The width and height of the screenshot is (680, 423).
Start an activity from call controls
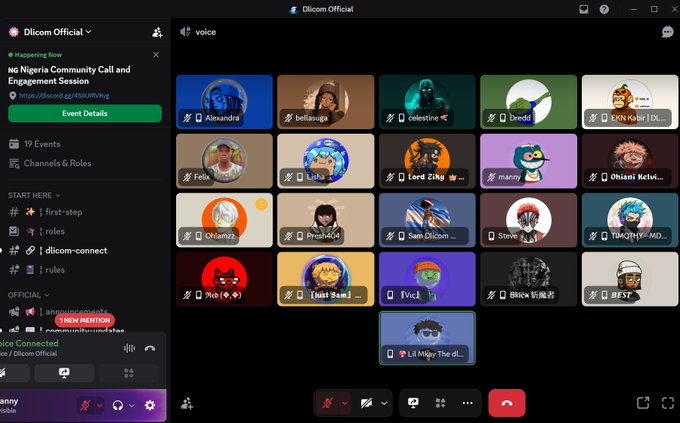pos(440,403)
